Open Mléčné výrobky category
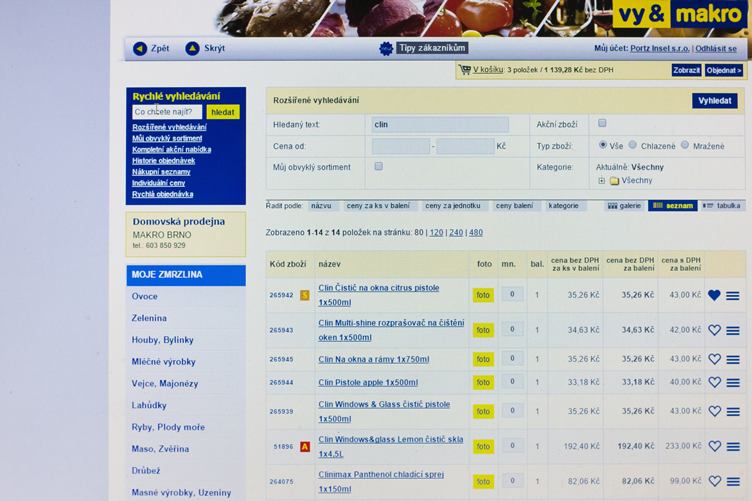The image size is (752, 501). (164, 362)
